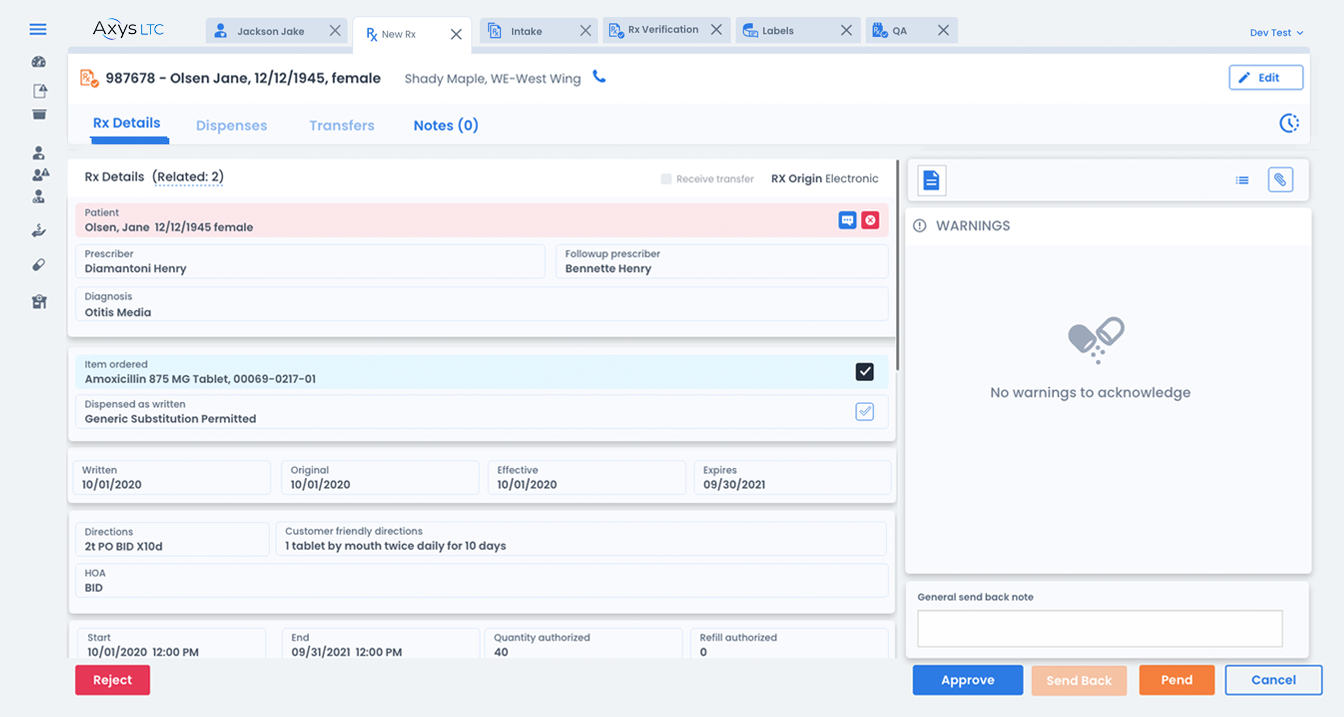Click the Customer friendly directions field
This screenshot has width=1344, height=717.
[x=581, y=539]
